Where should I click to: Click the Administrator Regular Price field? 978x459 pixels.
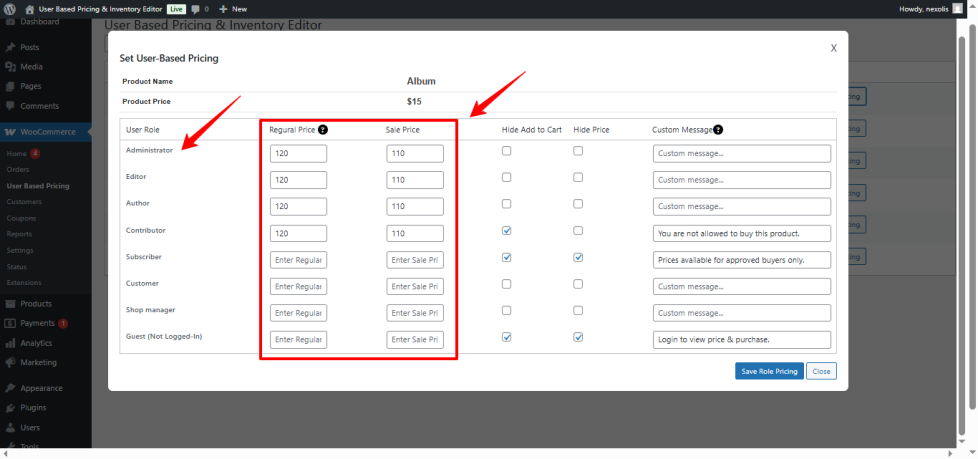tap(299, 153)
